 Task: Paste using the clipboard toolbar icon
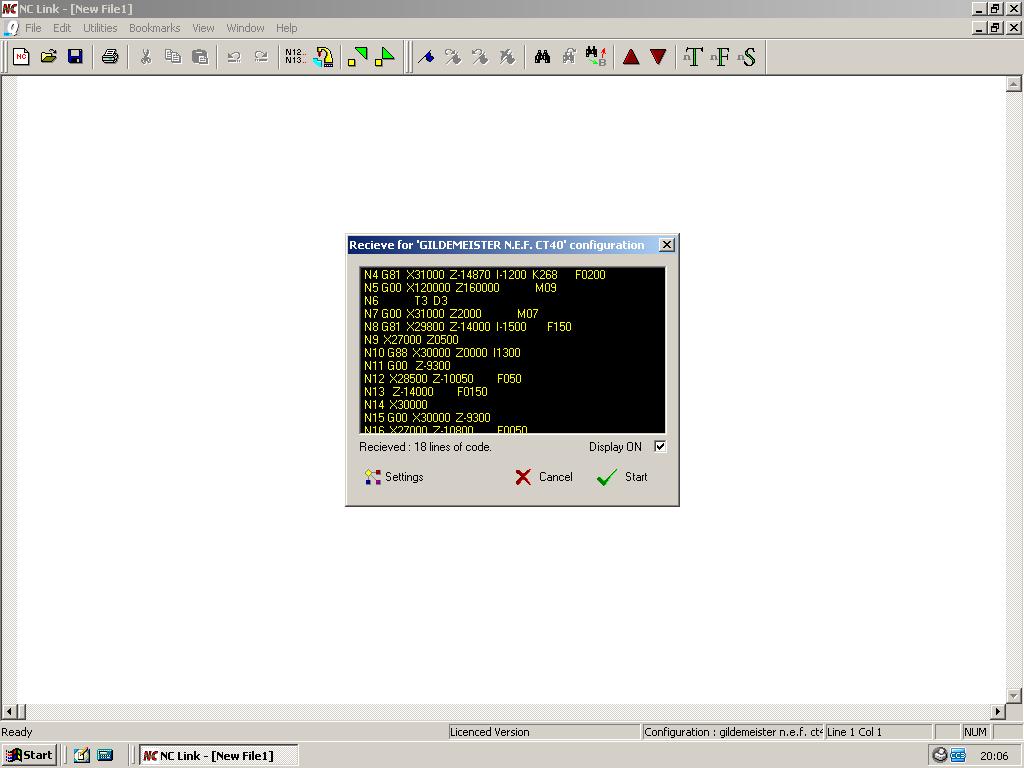(200, 57)
